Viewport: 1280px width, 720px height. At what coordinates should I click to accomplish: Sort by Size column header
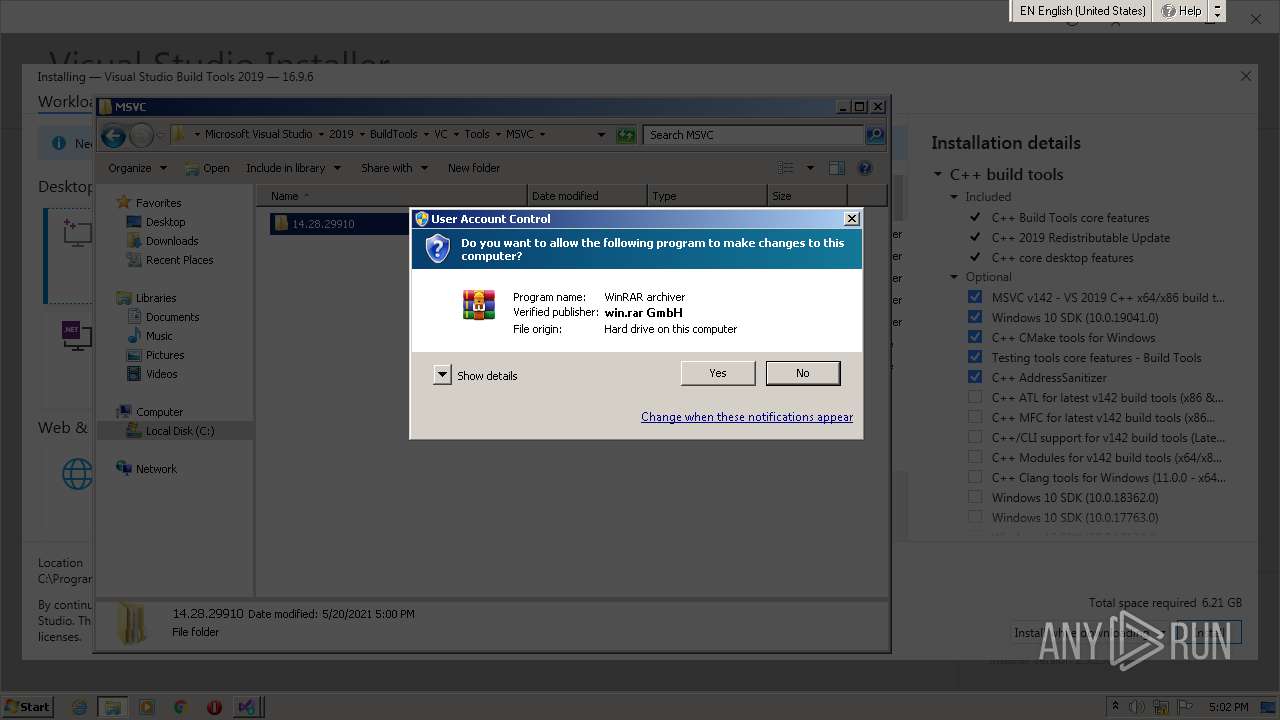pos(807,196)
